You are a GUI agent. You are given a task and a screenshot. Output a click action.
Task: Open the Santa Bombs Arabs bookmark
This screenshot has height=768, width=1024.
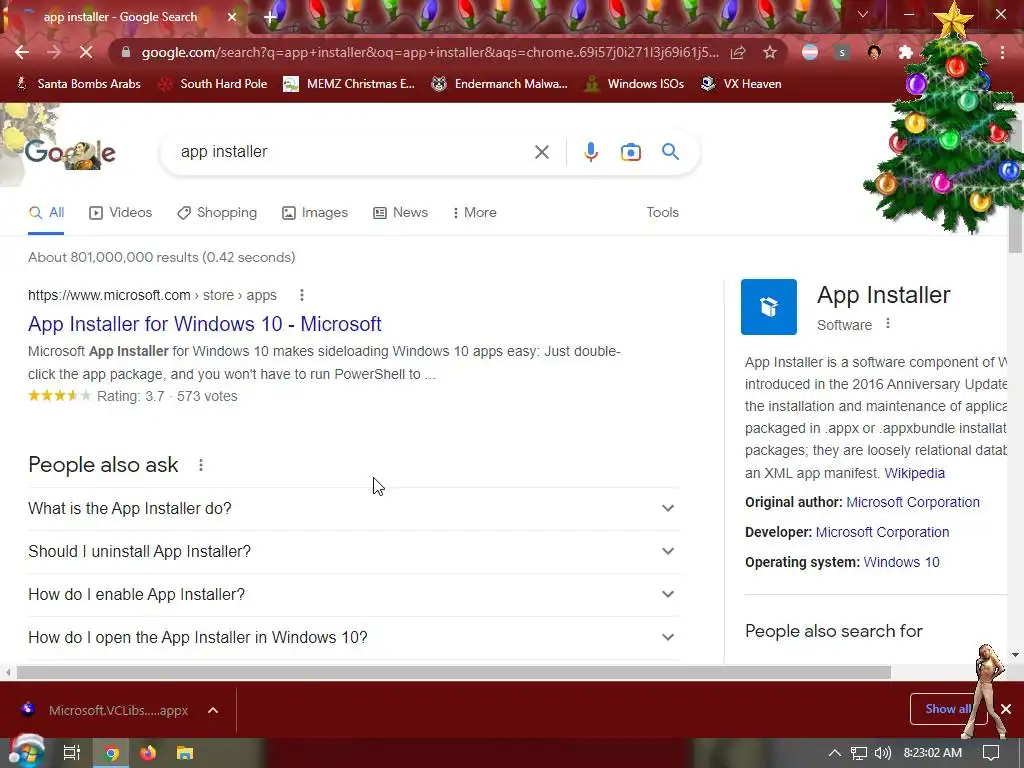78,84
